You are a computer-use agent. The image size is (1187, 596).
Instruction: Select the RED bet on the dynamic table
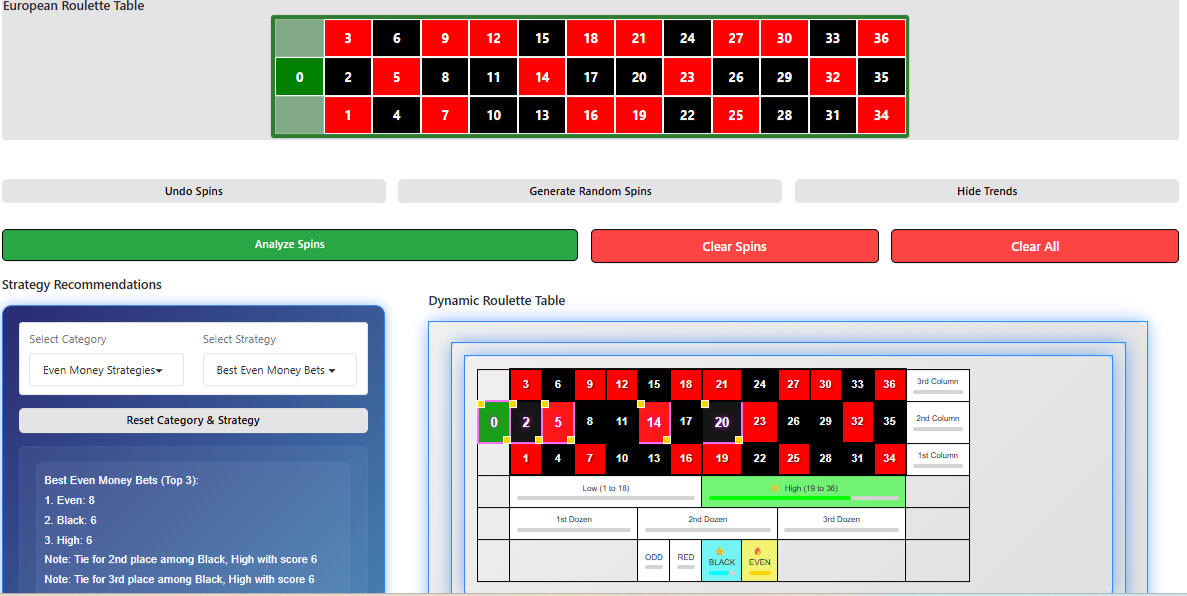[686, 558]
